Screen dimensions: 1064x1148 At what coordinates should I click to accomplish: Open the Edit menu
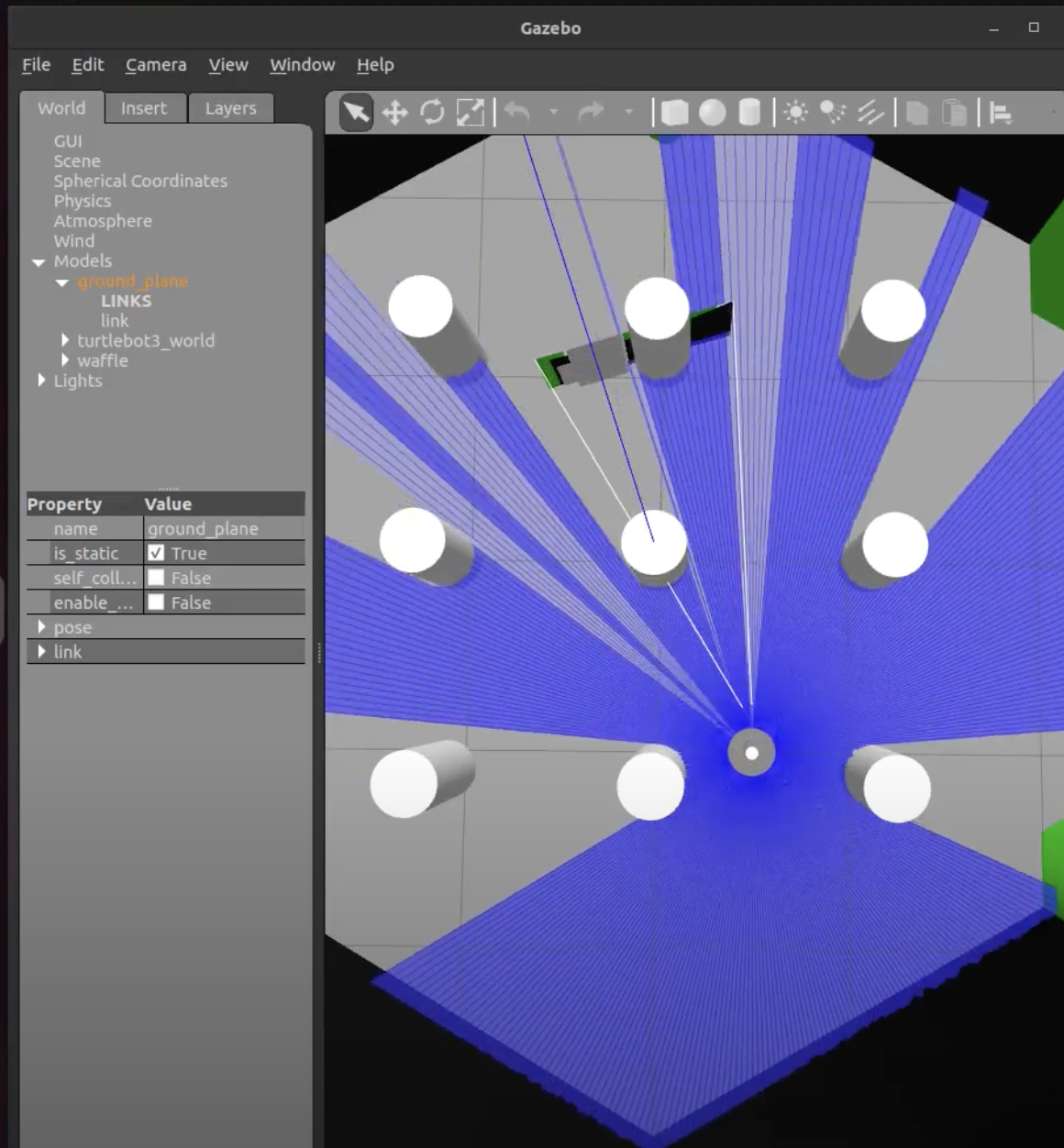(88, 65)
